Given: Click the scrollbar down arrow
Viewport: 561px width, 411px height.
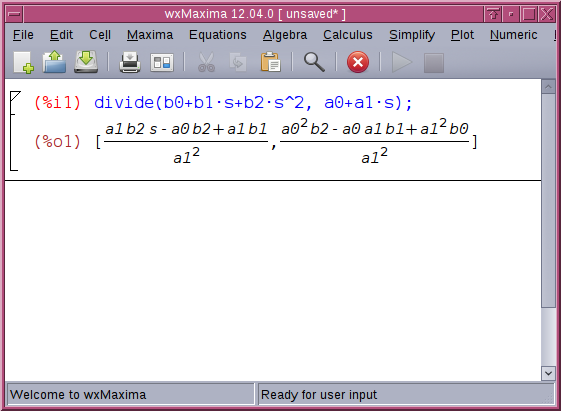Looking at the screenshot, I should (548, 373).
